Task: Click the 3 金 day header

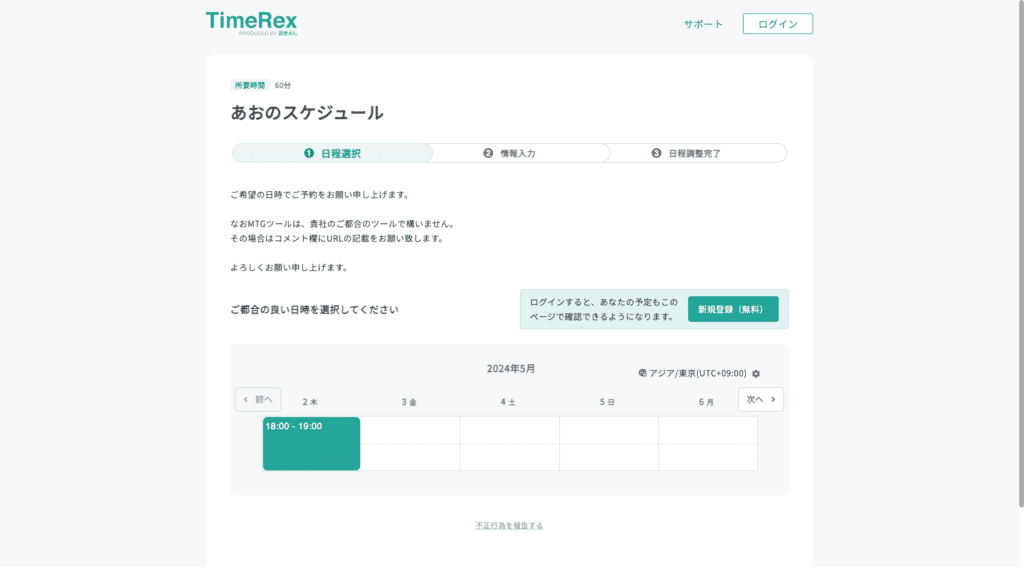Action: pos(409,402)
